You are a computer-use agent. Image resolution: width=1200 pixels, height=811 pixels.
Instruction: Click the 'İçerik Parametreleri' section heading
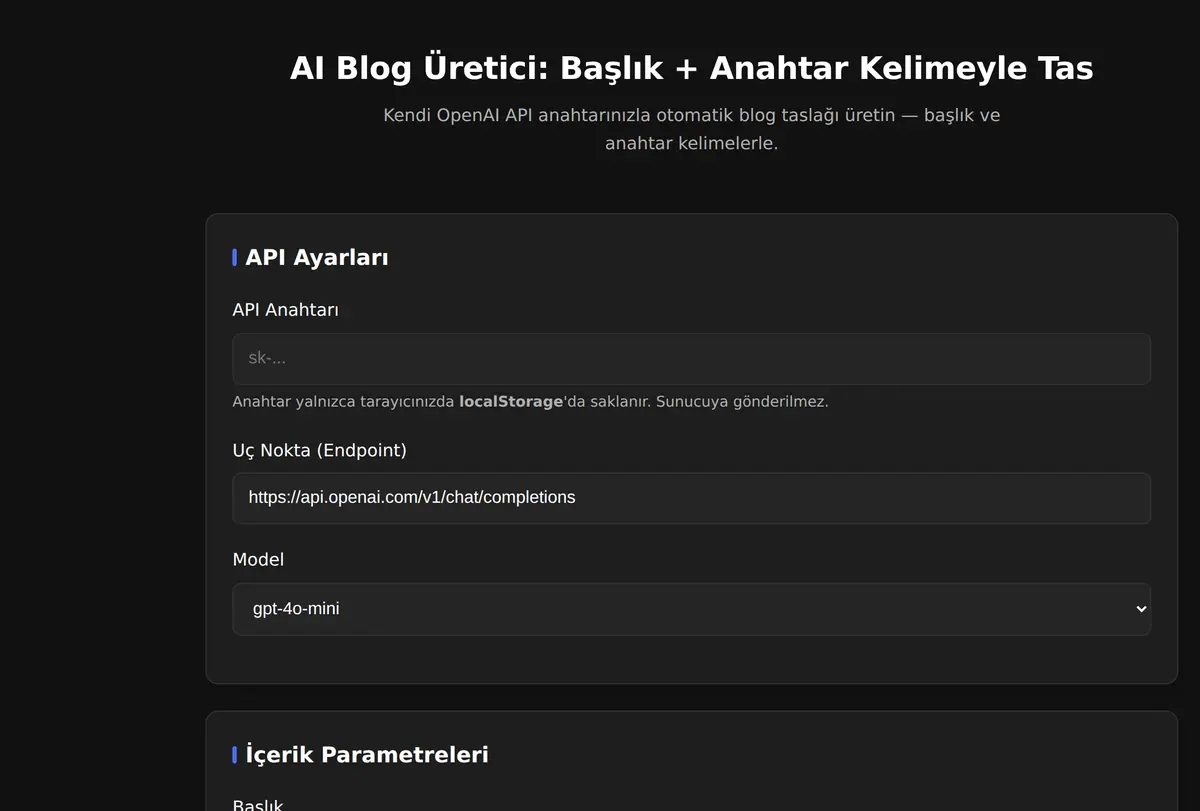click(x=366, y=754)
